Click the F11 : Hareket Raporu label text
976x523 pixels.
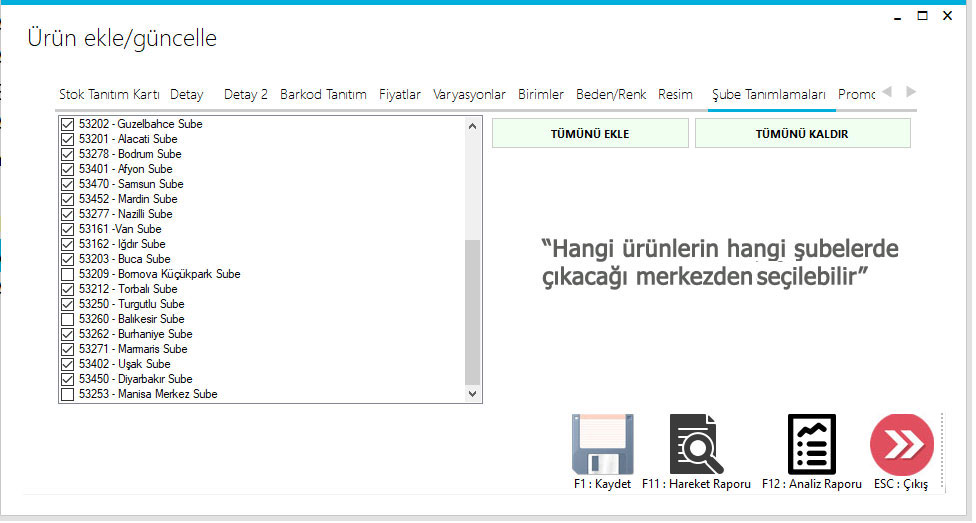[697, 484]
